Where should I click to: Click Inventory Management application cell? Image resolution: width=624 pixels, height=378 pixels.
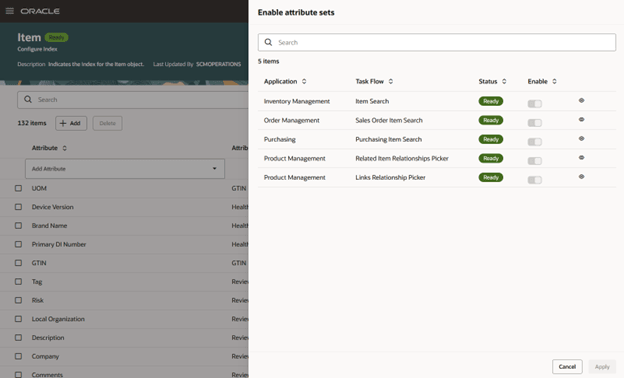pos(296,101)
